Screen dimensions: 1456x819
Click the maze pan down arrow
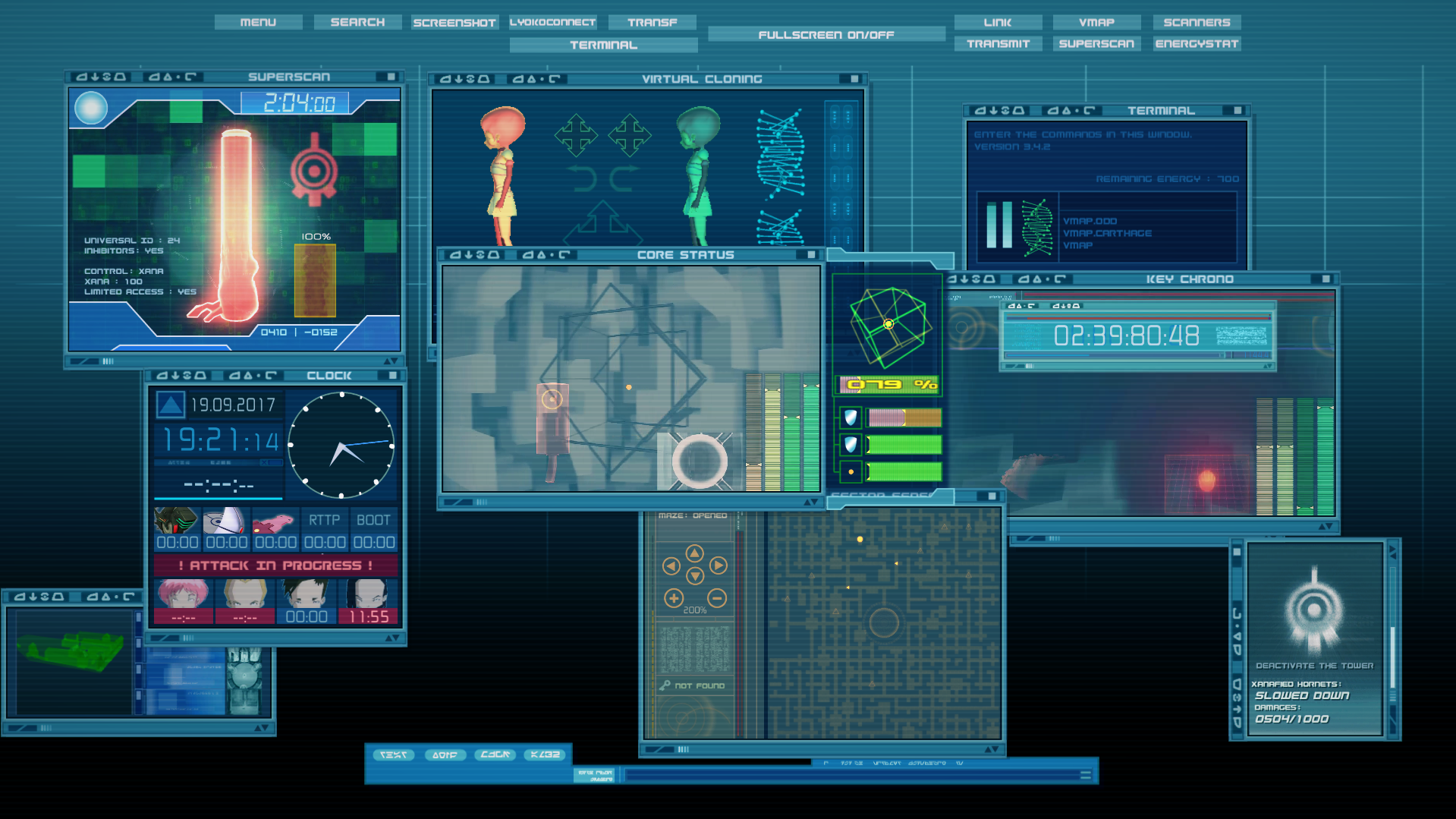(x=695, y=577)
